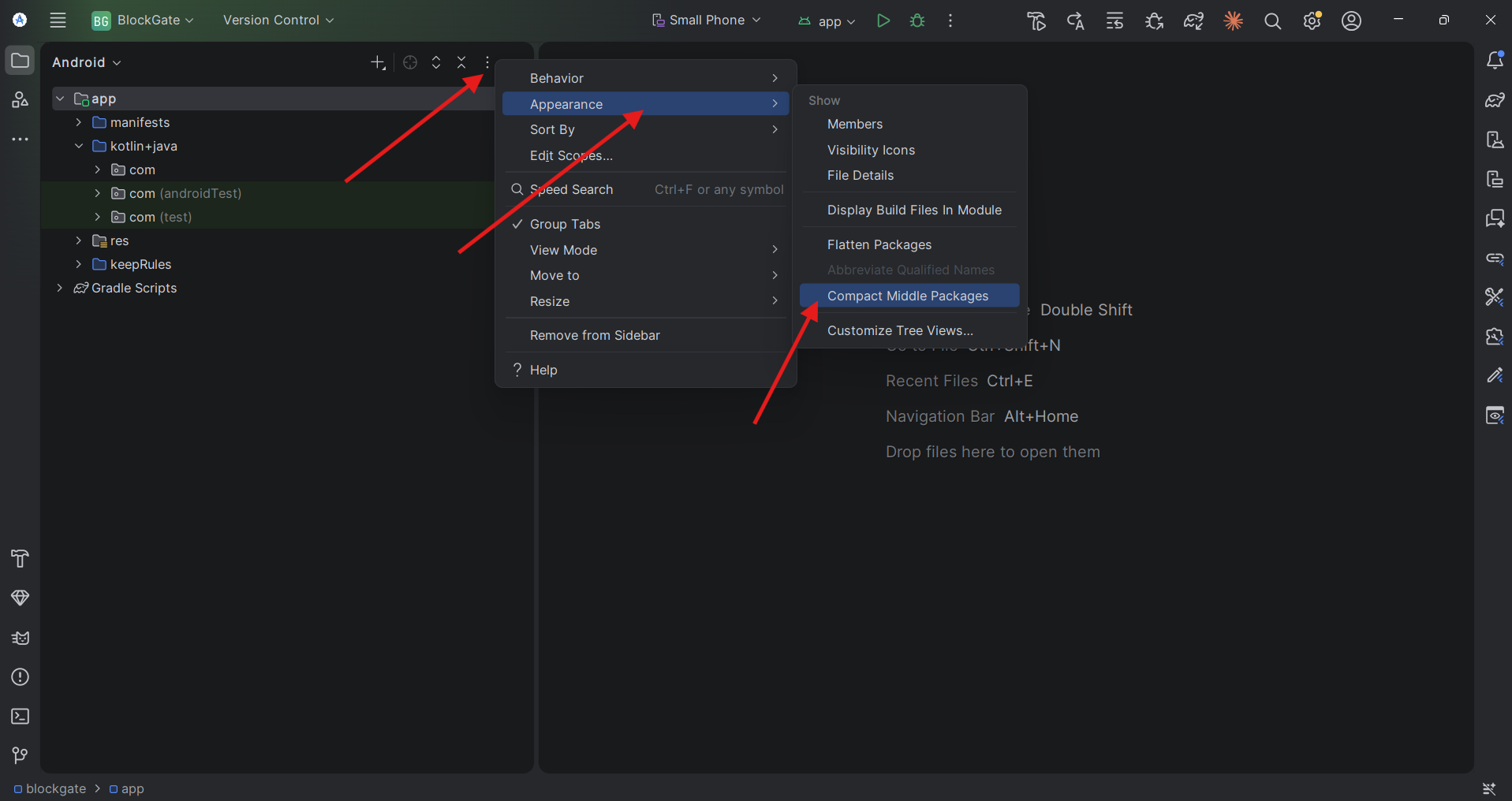The image size is (1512, 801).
Task: Toggle Group Tabs option
Action: pyautogui.click(x=645, y=224)
